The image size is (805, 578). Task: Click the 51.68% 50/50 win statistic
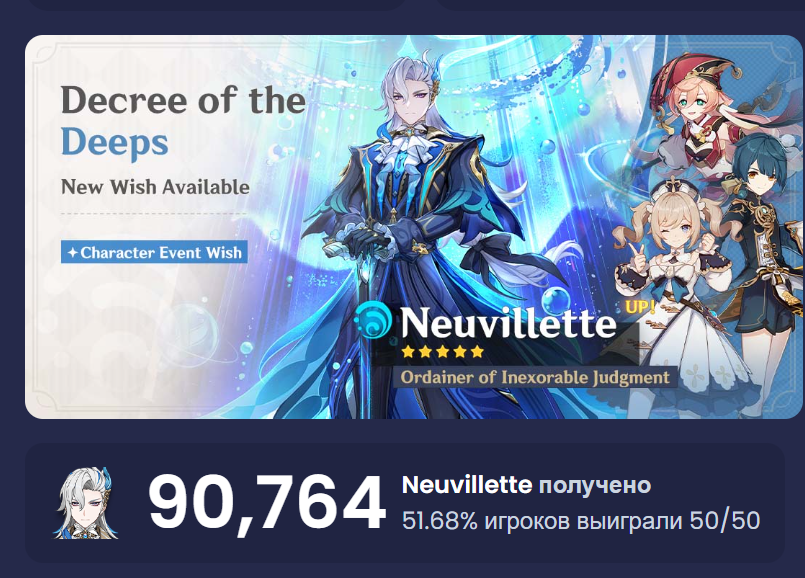click(x=581, y=521)
